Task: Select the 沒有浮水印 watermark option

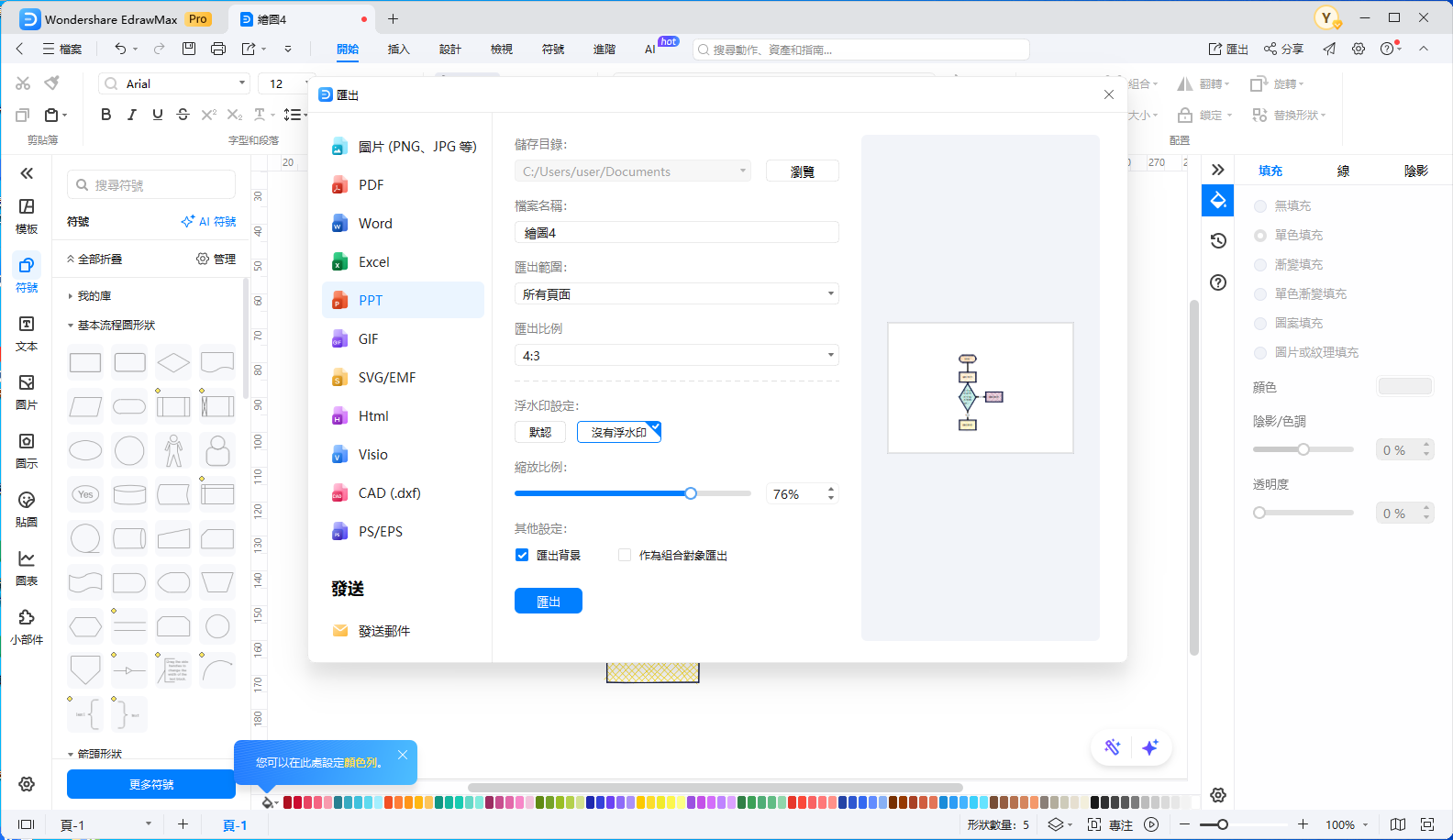Action: 618,432
